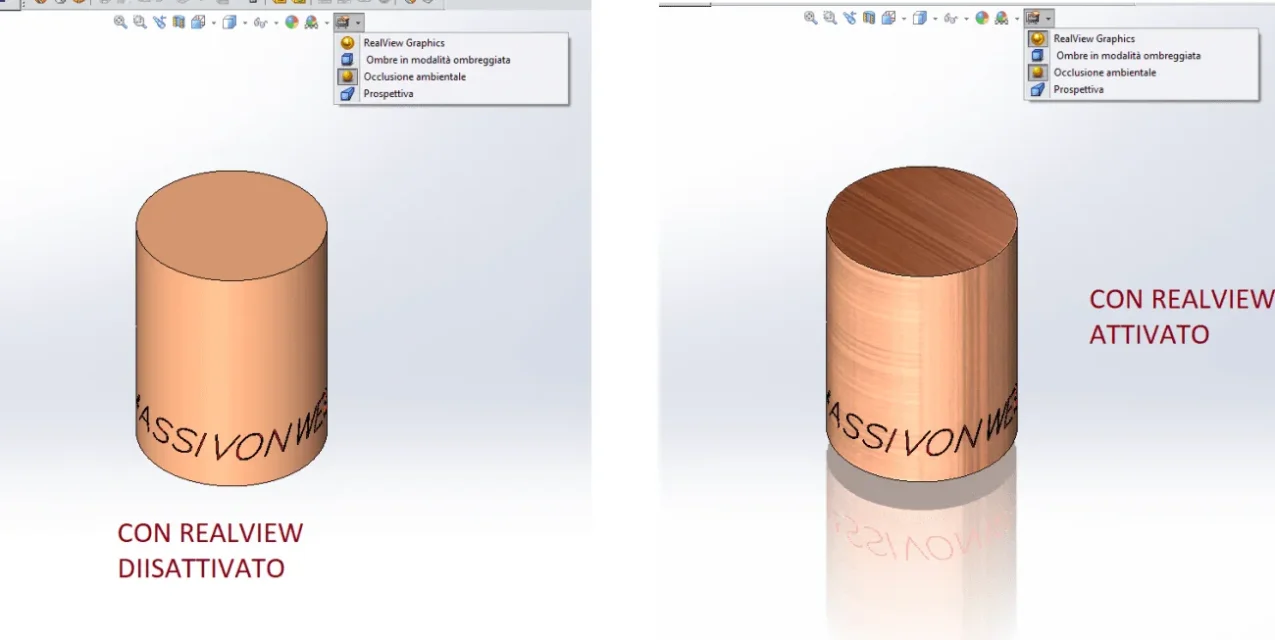Click Section View in RealView-disattivato screenshot
The height and width of the screenshot is (640, 1275).
179,22
